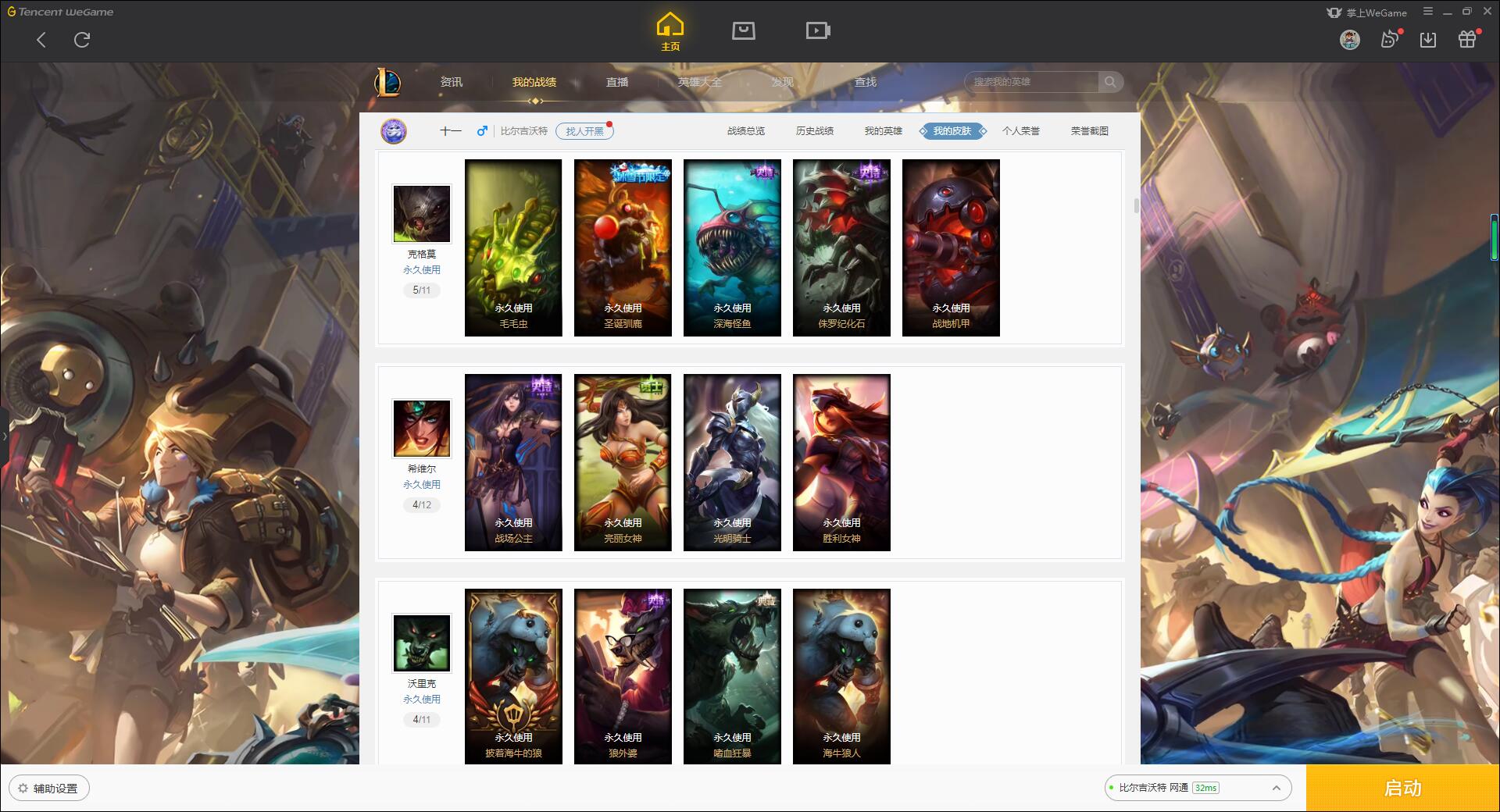
Task: Click the 沃里克 champion portrait
Action: pyautogui.click(x=422, y=643)
